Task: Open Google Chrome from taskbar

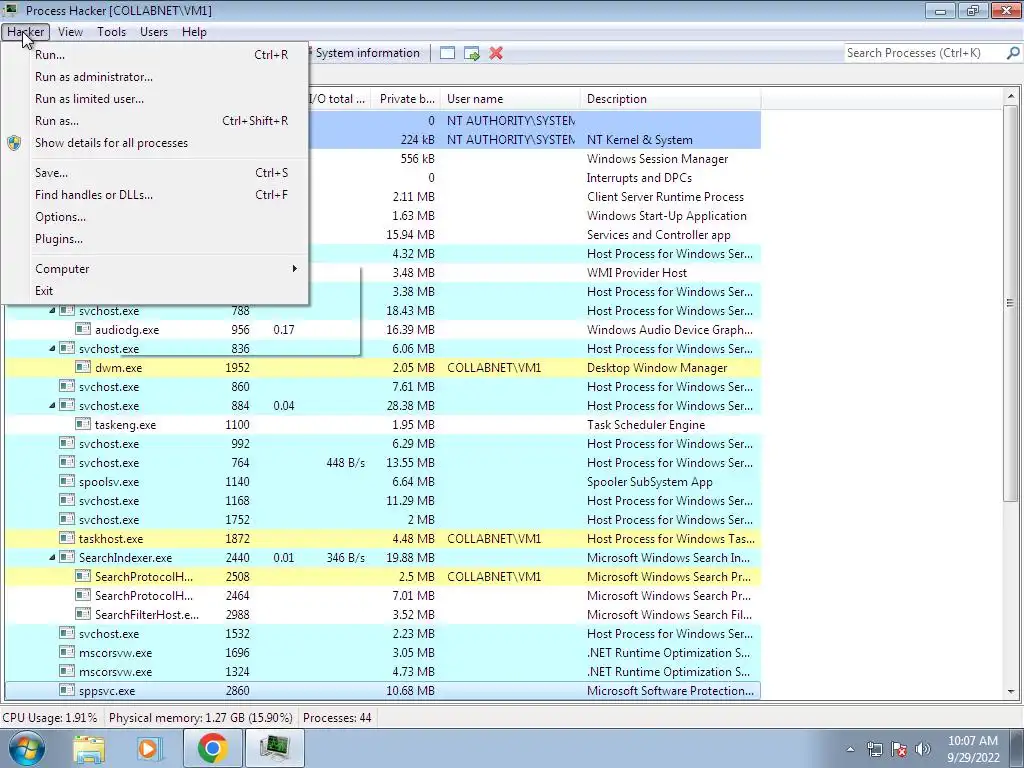Action: click(x=212, y=748)
